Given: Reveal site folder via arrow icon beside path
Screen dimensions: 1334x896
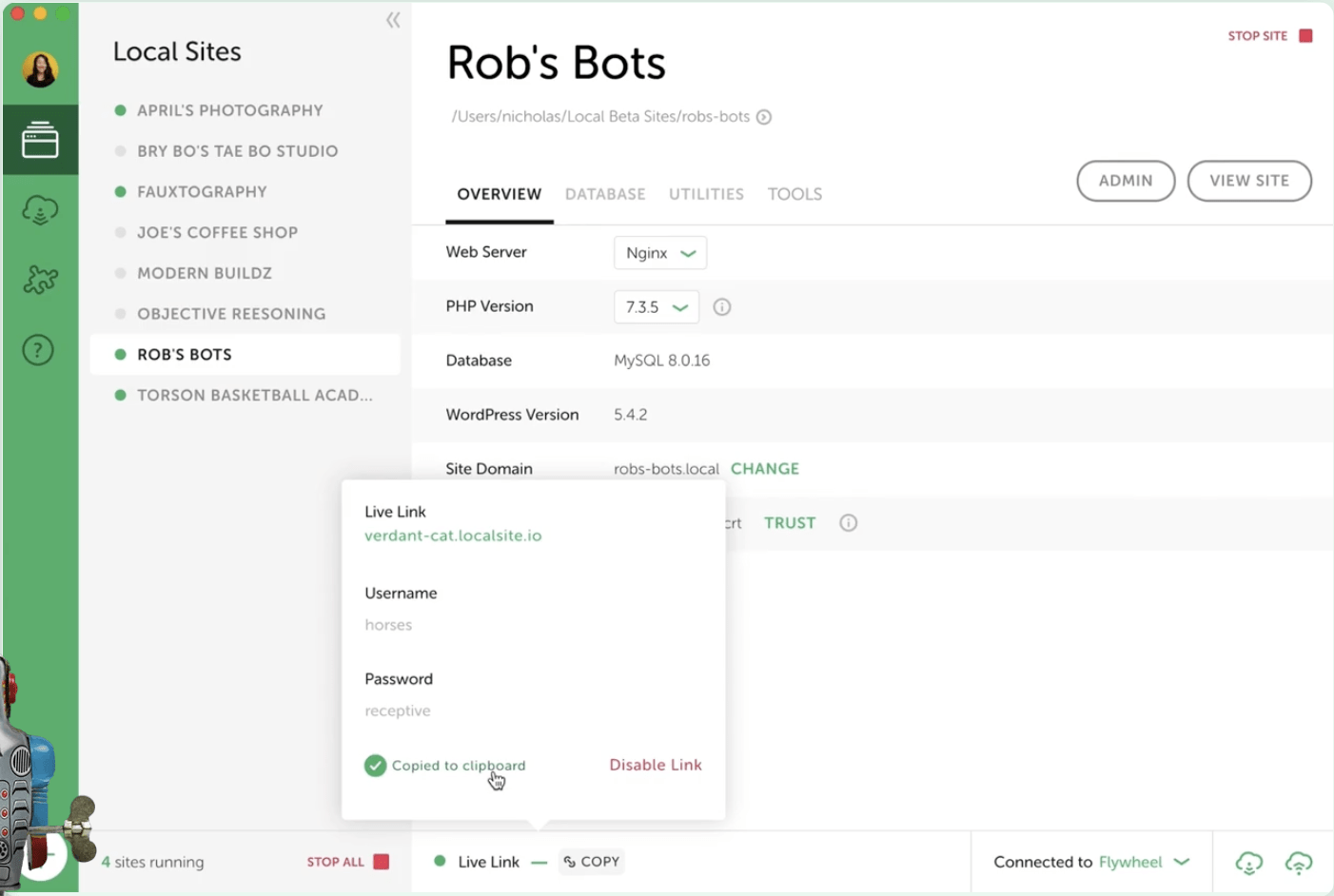Looking at the screenshot, I should point(764,117).
